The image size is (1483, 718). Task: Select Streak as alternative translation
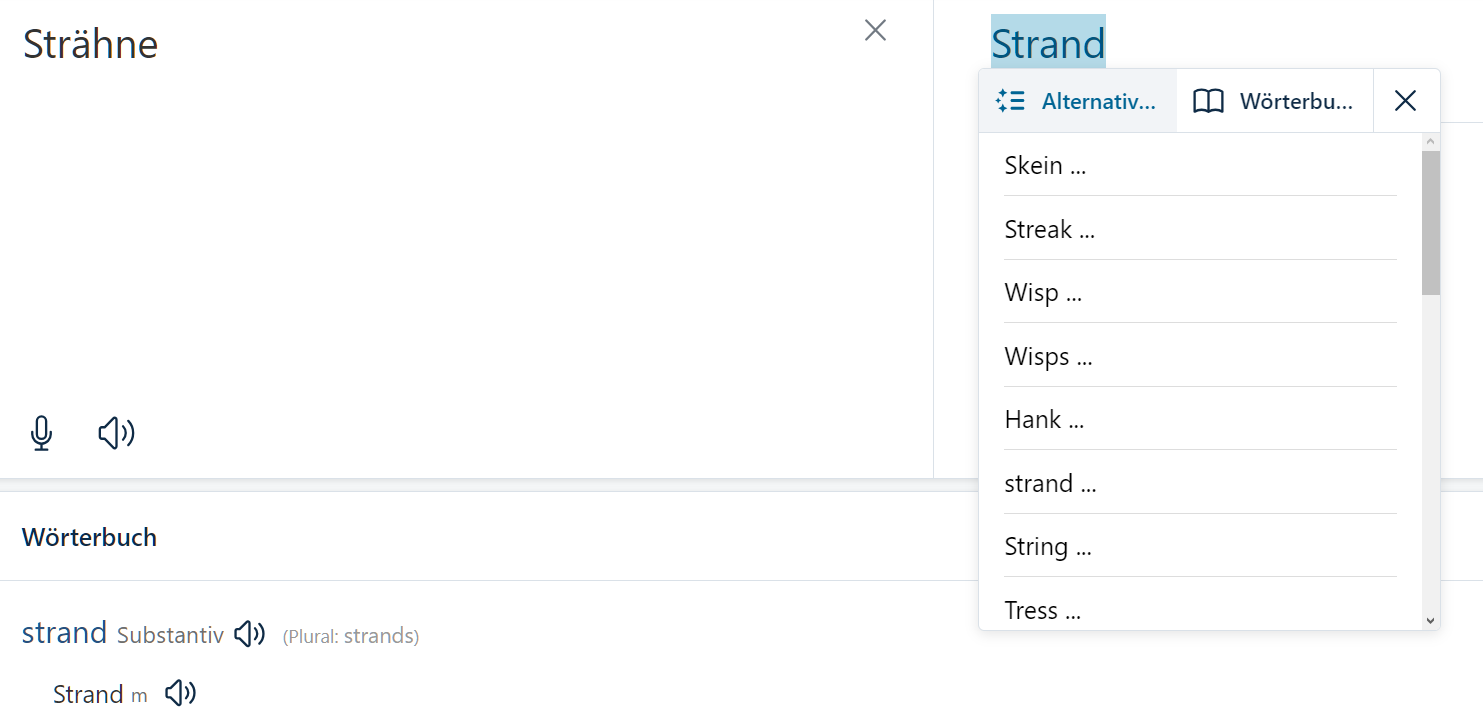coord(1049,230)
